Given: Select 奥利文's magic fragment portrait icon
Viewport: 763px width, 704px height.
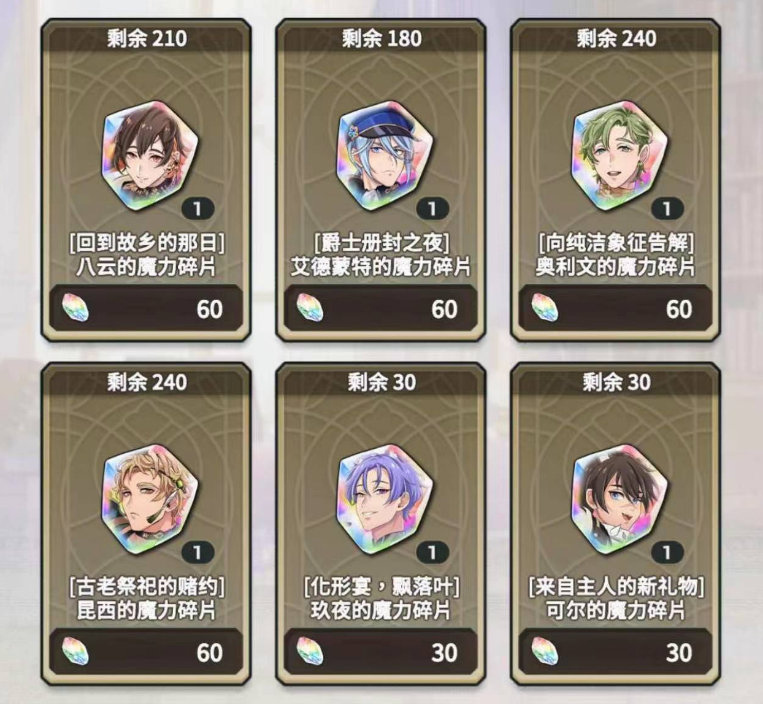Looking at the screenshot, I should [x=619, y=156].
